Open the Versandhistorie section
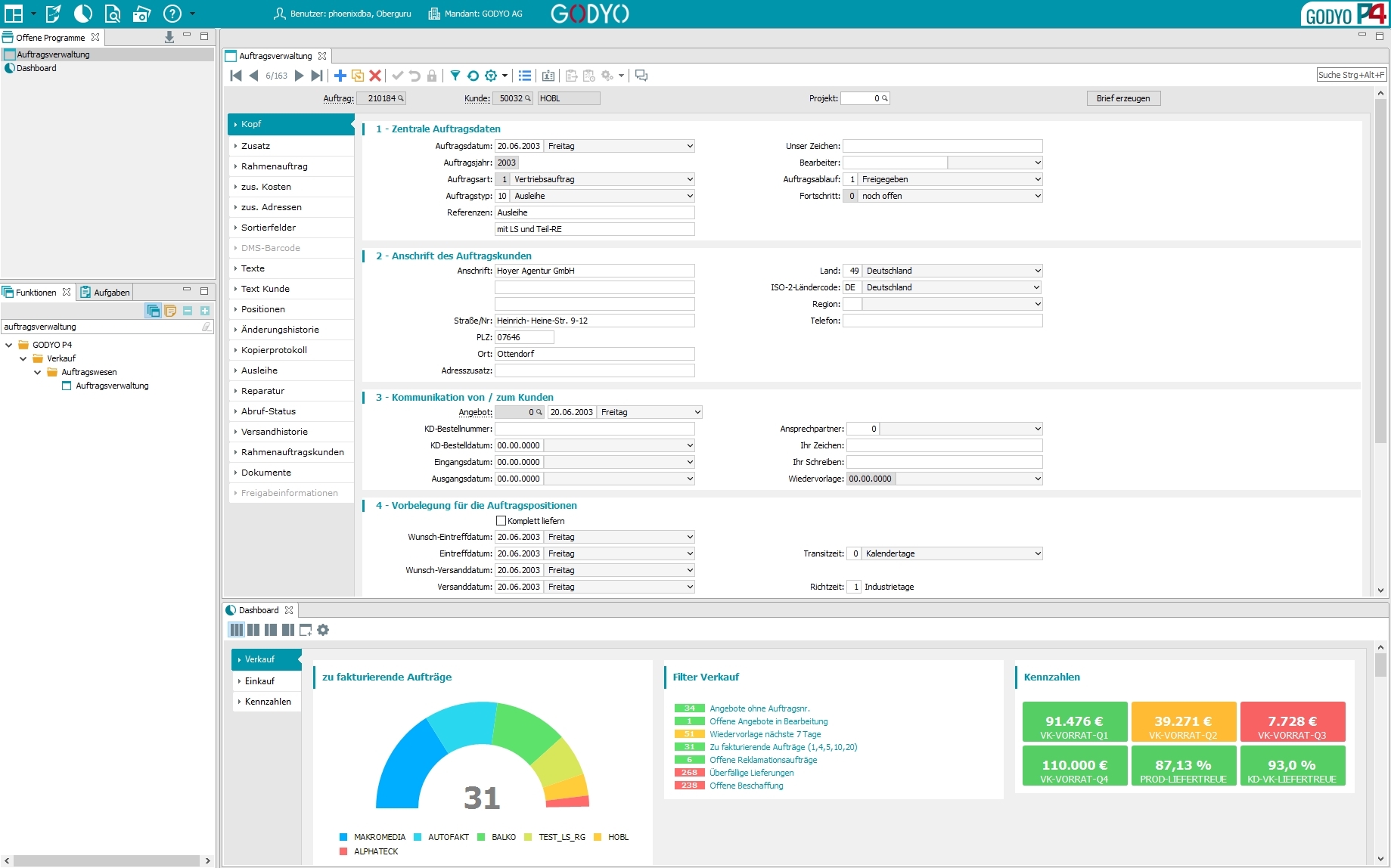The width and height of the screenshot is (1391, 868). coord(291,432)
